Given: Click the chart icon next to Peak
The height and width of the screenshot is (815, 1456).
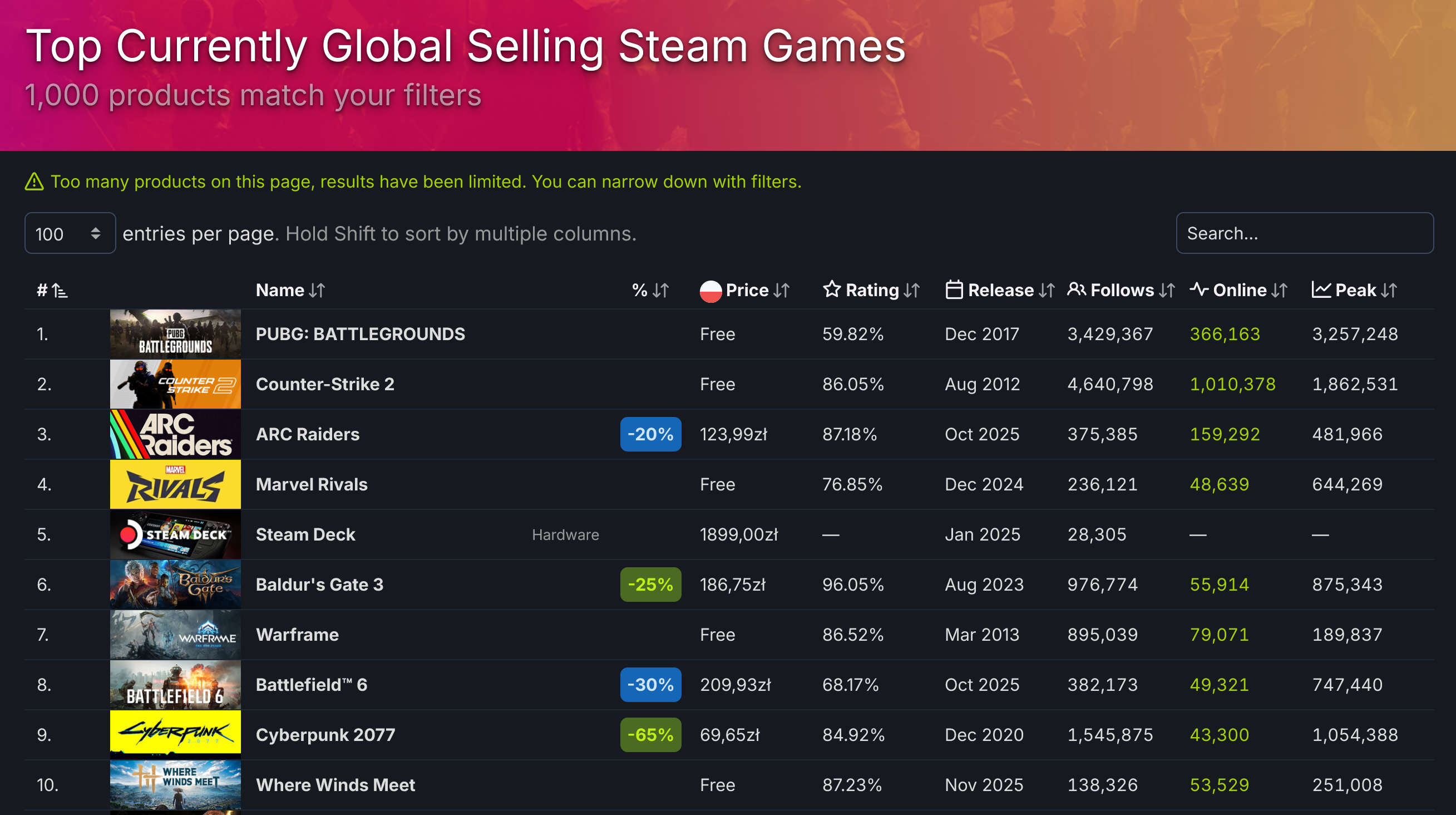Looking at the screenshot, I should pos(1321,290).
